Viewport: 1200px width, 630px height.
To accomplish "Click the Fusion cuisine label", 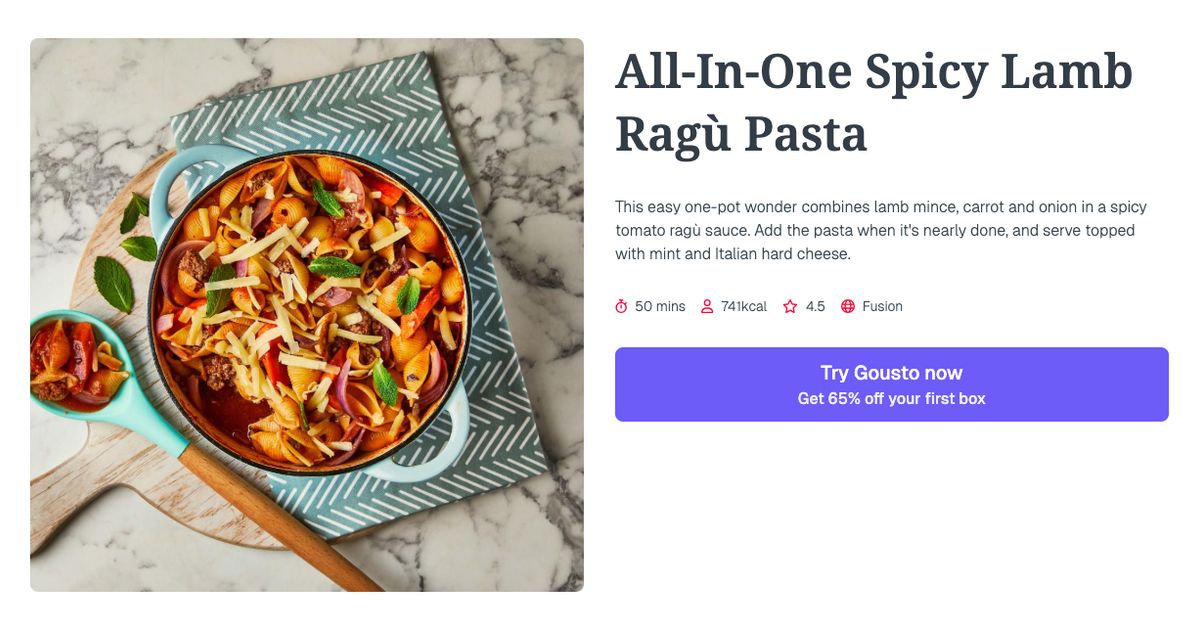I will (882, 306).
